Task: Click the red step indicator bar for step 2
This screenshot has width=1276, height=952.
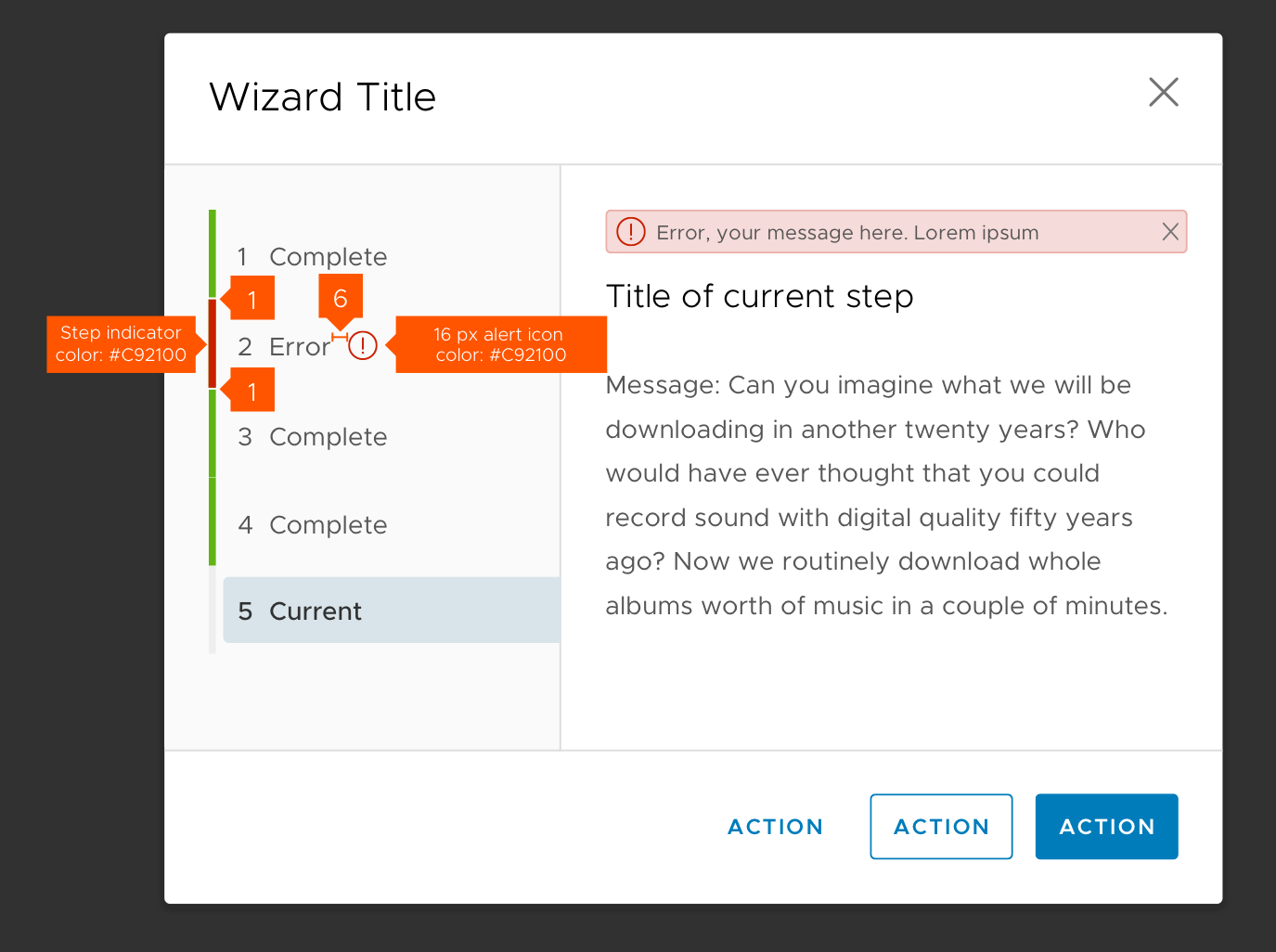Action: [x=213, y=343]
